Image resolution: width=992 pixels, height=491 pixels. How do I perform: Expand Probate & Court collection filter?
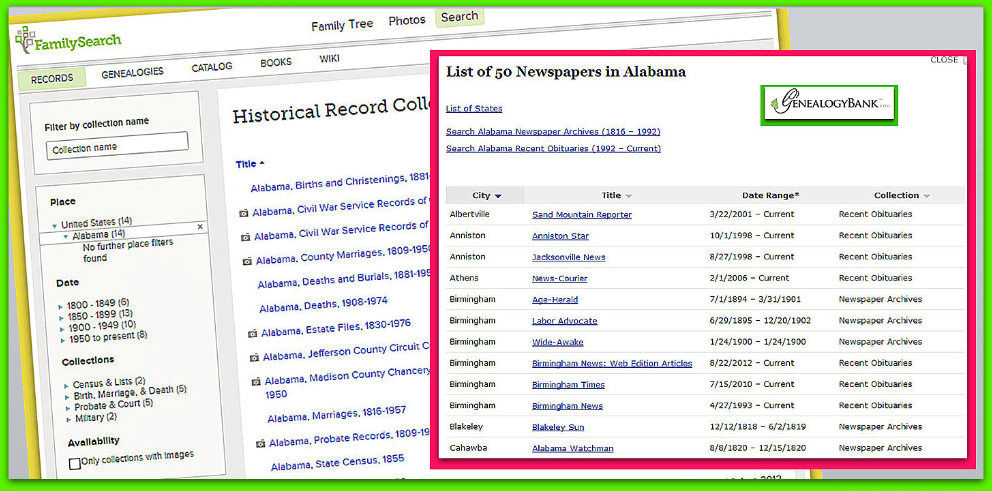pyautogui.click(x=67, y=408)
